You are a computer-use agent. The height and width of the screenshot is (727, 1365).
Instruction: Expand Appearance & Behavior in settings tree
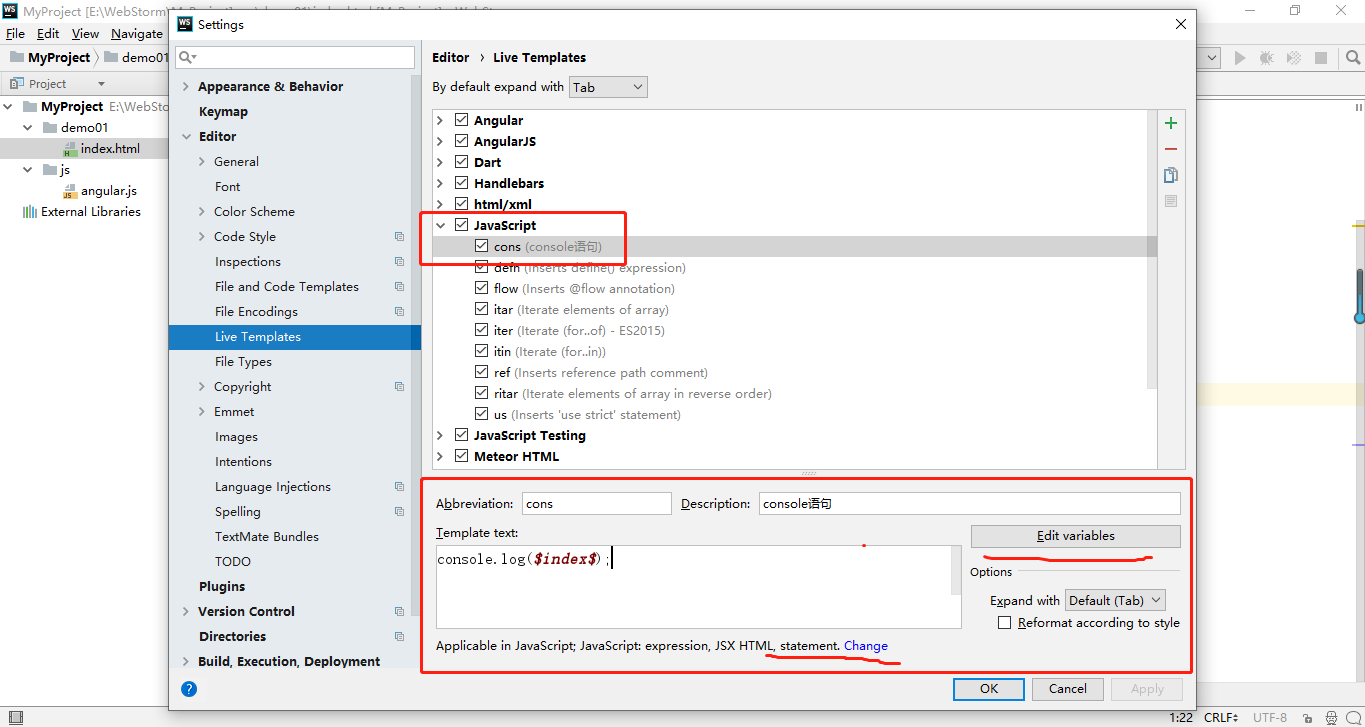click(x=186, y=87)
